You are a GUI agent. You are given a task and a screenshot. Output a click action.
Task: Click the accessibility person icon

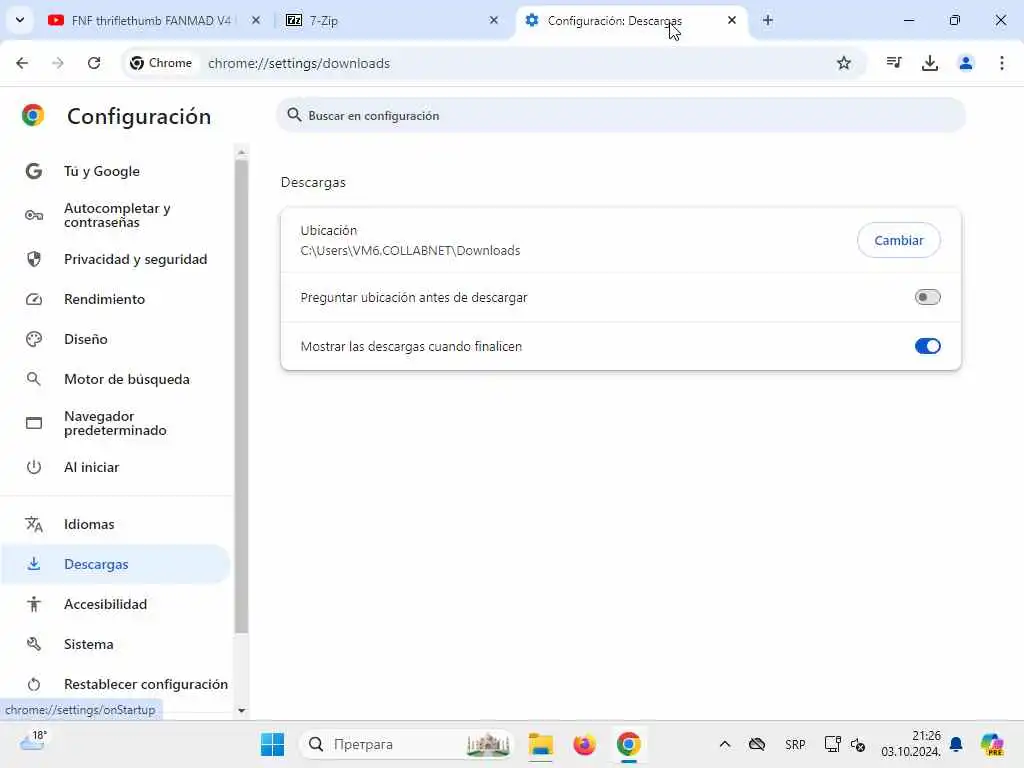[x=34, y=604]
